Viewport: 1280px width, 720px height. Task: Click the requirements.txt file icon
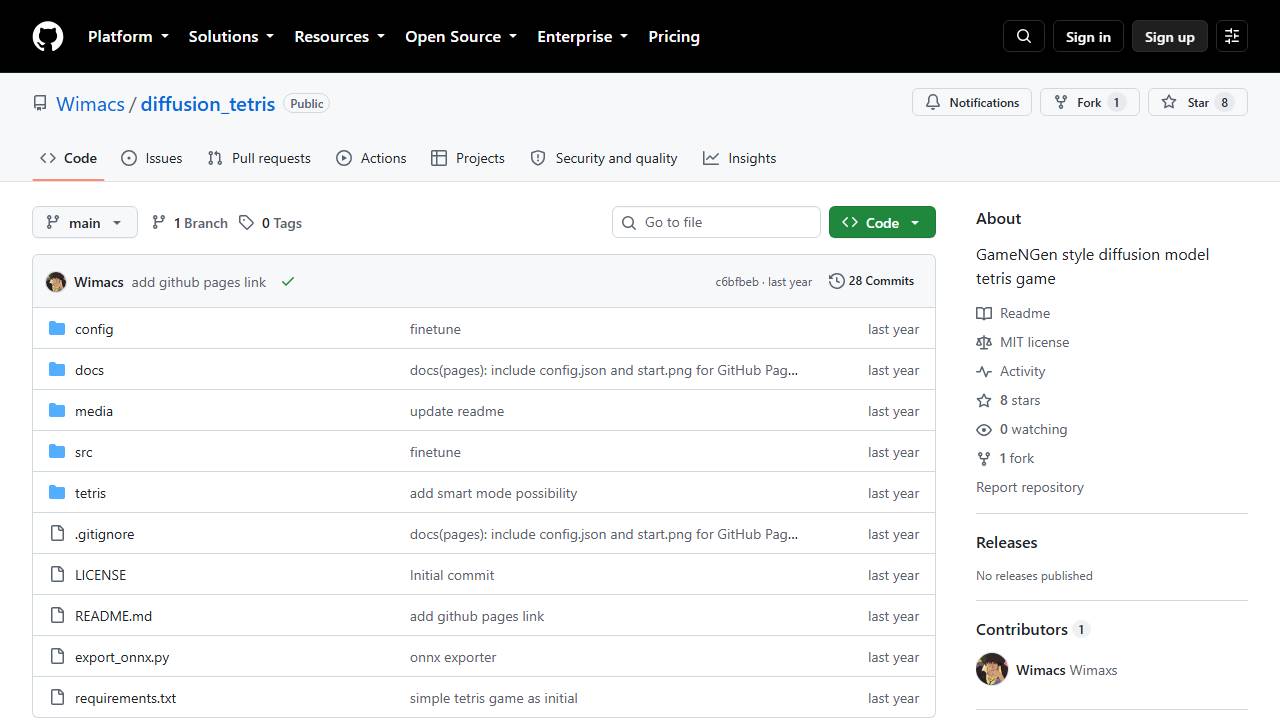click(57, 698)
